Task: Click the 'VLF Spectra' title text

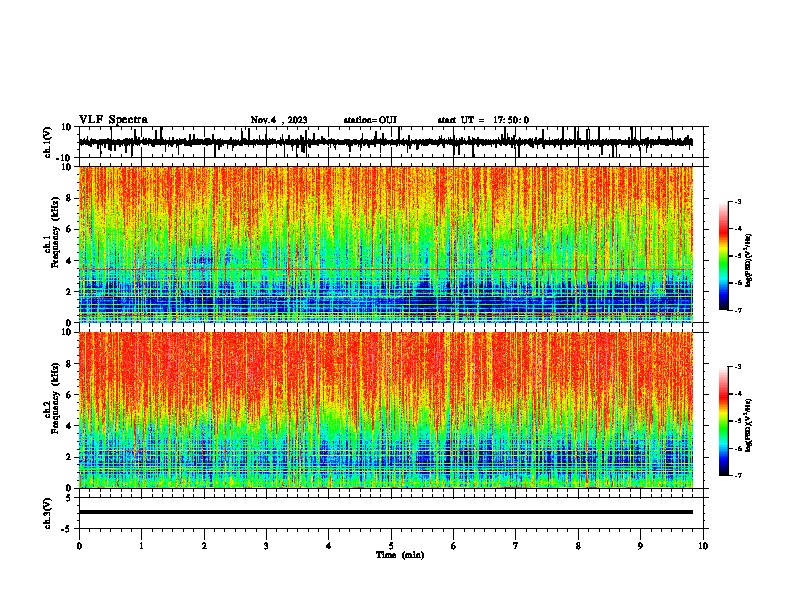Action: pyautogui.click(x=114, y=120)
